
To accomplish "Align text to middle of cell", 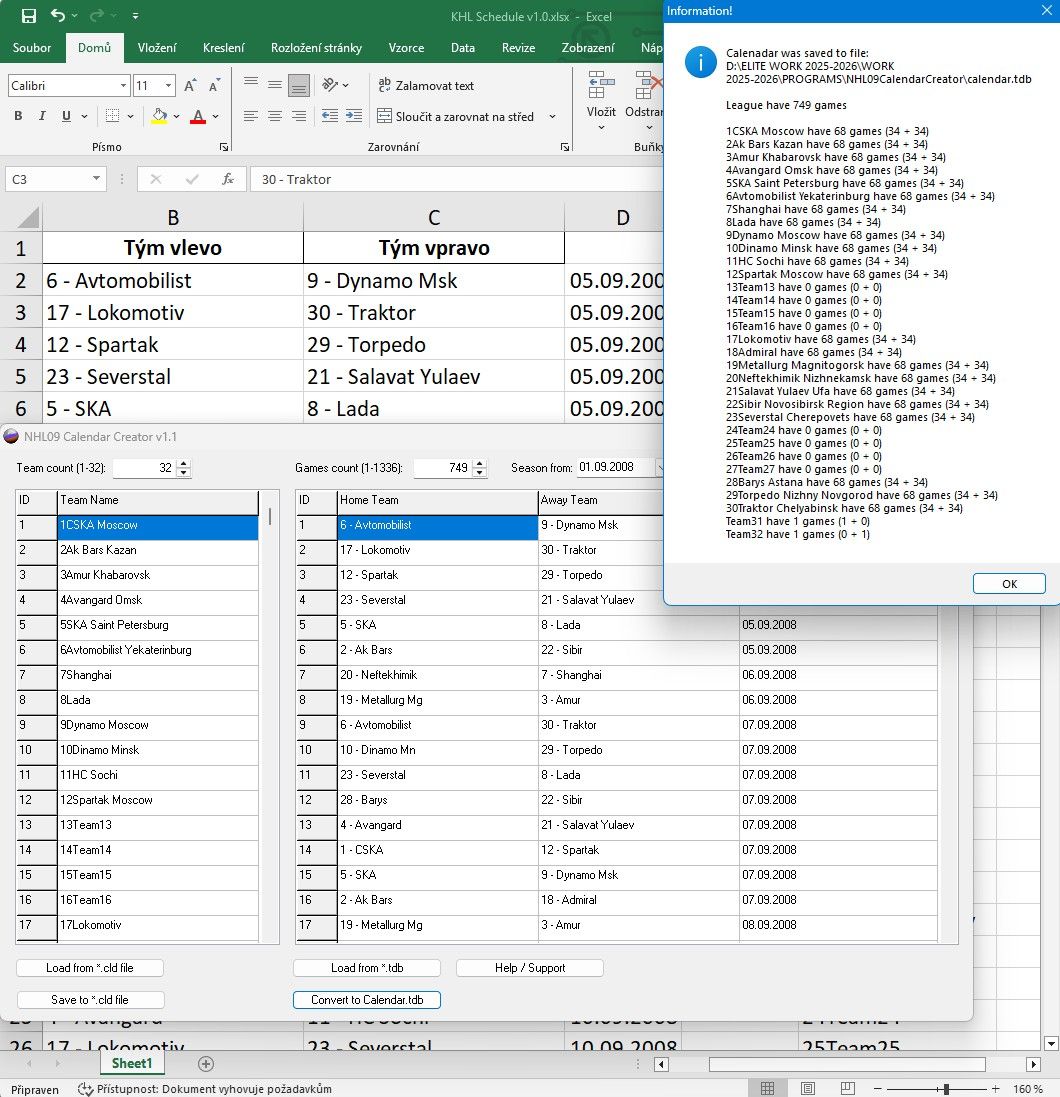I will tap(275, 85).
